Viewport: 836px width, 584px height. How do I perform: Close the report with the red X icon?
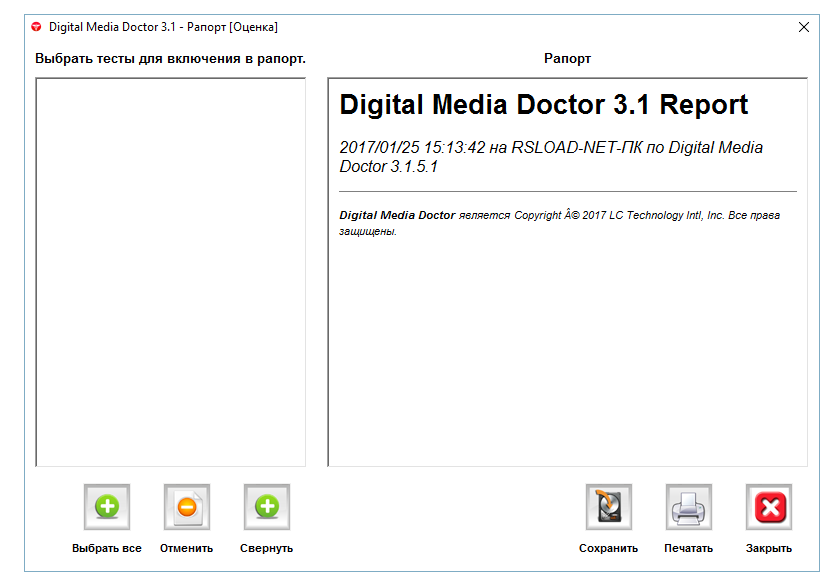click(768, 507)
